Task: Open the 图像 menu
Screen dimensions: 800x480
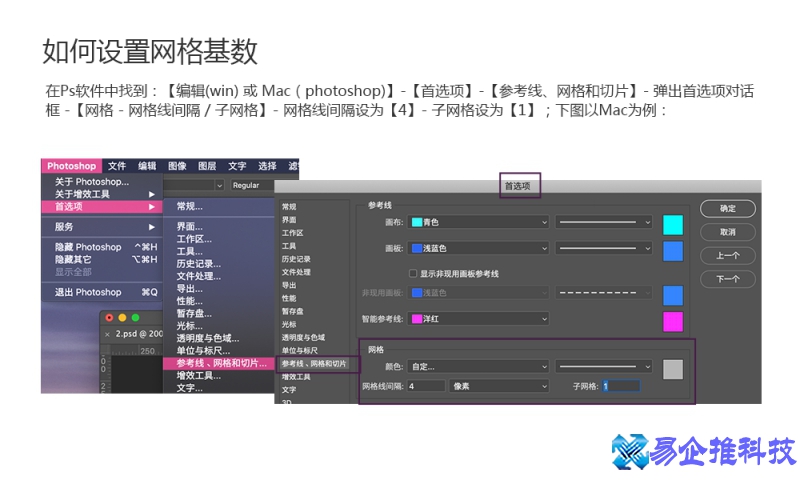Action: (177, 166)
